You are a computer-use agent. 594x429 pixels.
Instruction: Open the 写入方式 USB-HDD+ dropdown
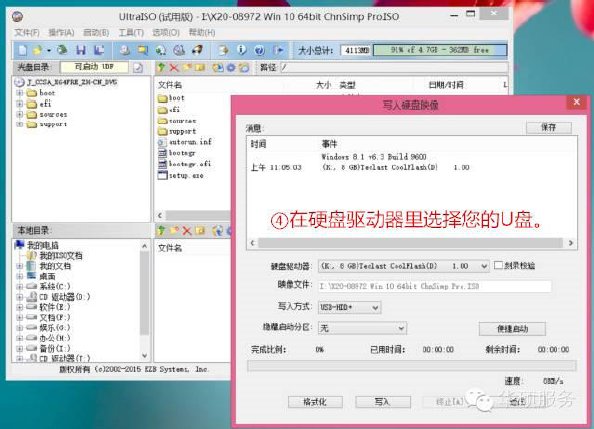point(375,307)
